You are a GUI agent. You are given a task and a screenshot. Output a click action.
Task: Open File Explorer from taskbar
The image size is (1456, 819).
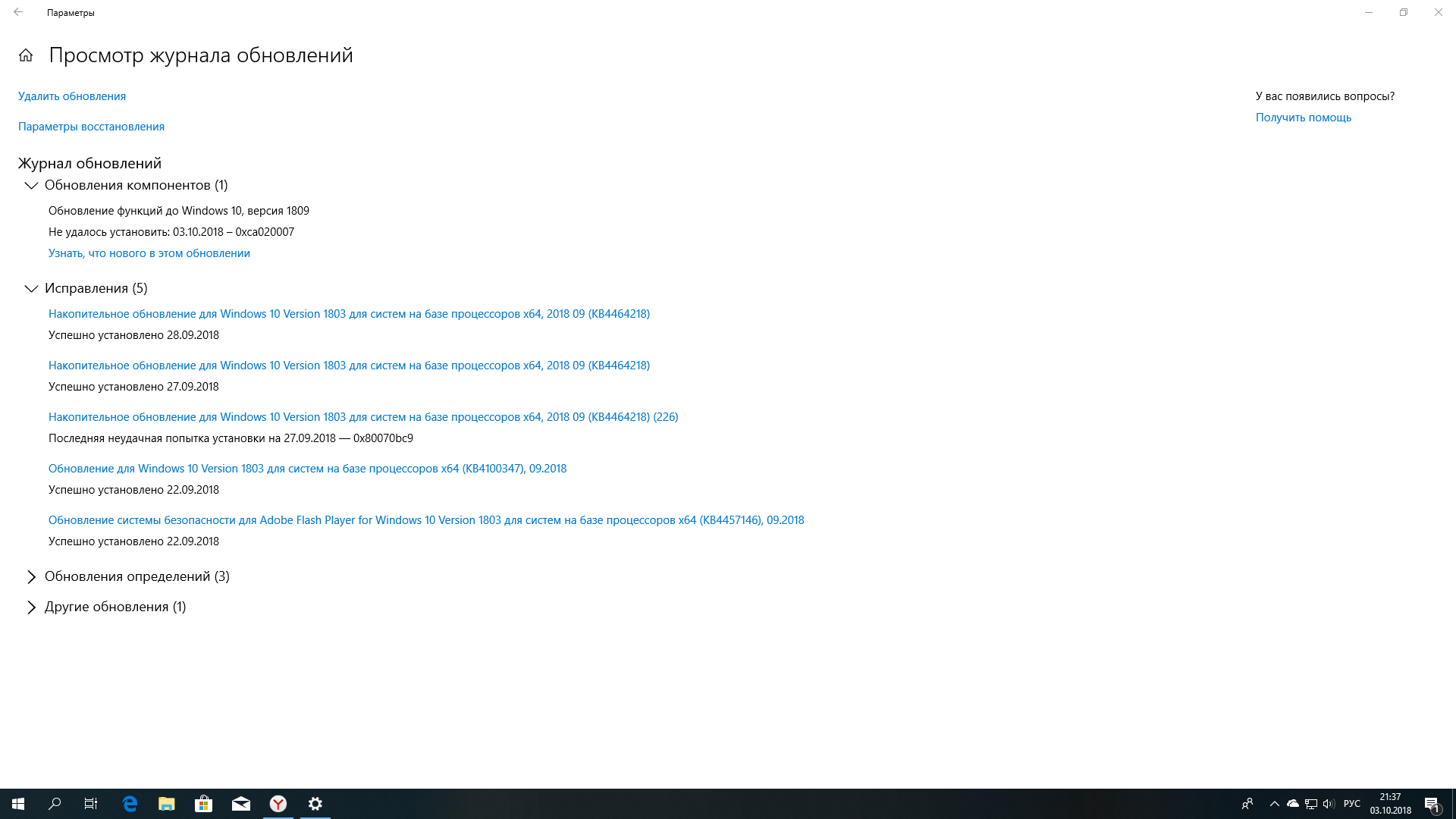[167, 804]
